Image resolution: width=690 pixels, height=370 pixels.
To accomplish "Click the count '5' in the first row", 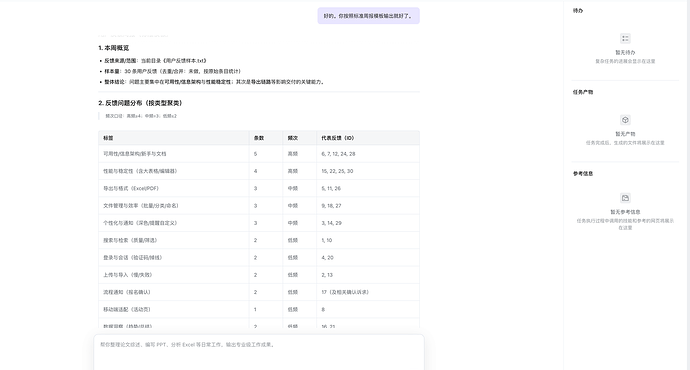I will 255,154.
